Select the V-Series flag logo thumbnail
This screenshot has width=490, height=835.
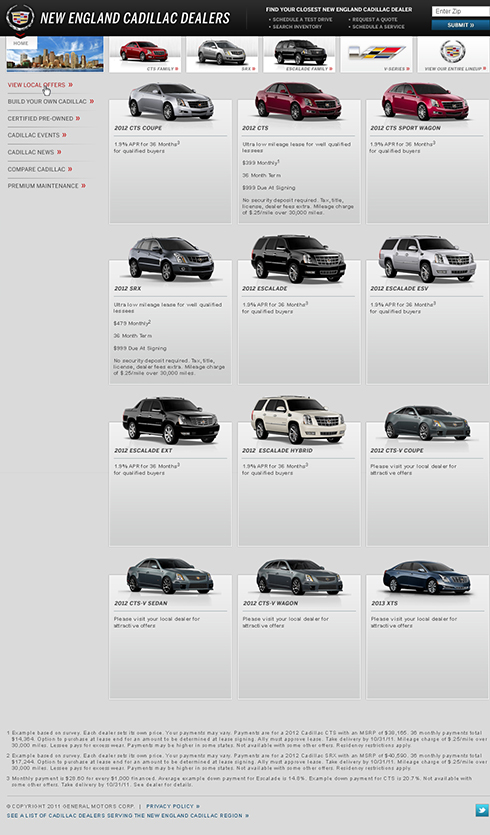(x=377, y=54)
